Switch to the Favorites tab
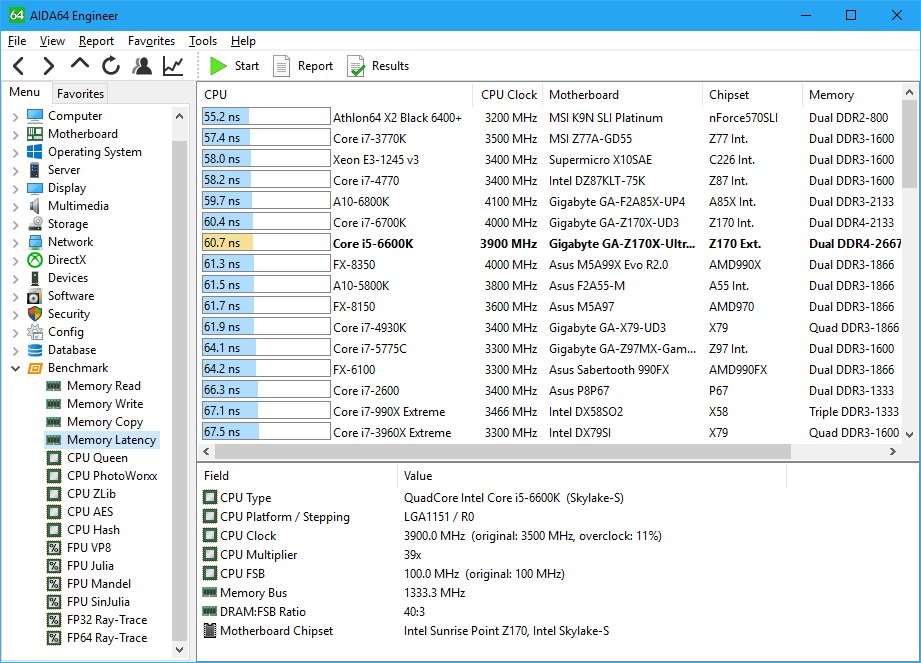921x663 pixels. tap(80, 93)
